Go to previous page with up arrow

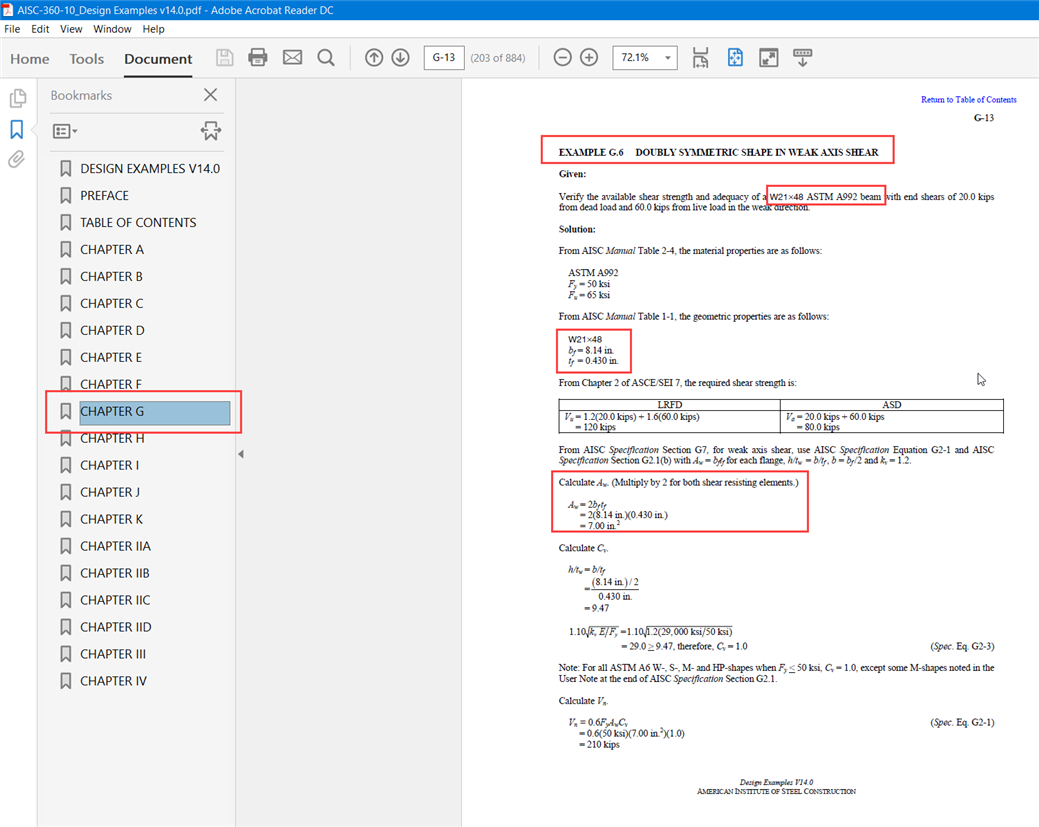[x=374, y=58]
